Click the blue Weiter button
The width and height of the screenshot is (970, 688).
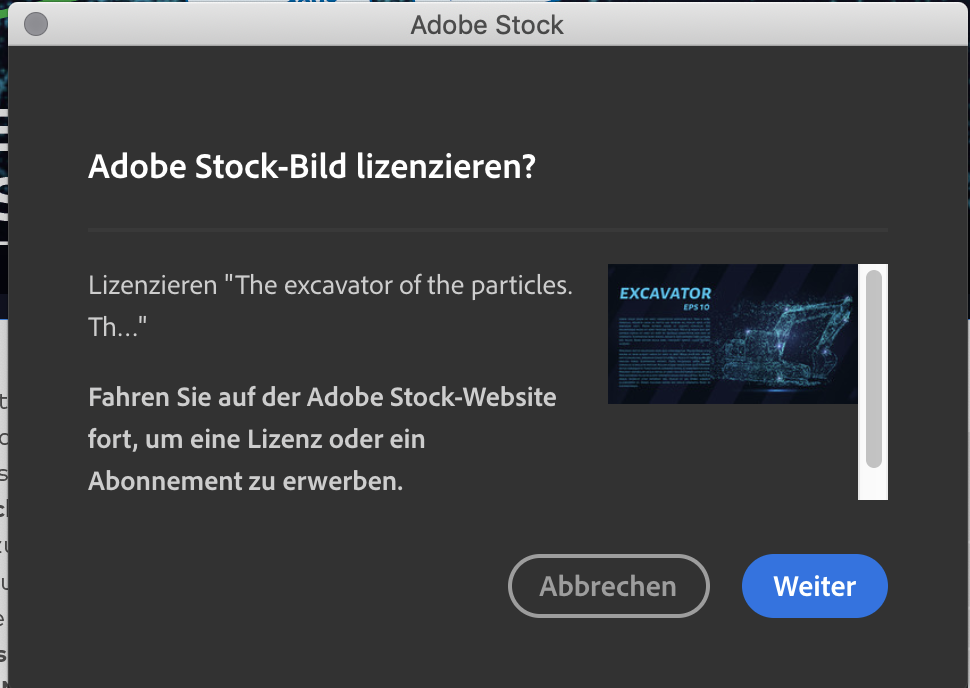tap(814, 585)
